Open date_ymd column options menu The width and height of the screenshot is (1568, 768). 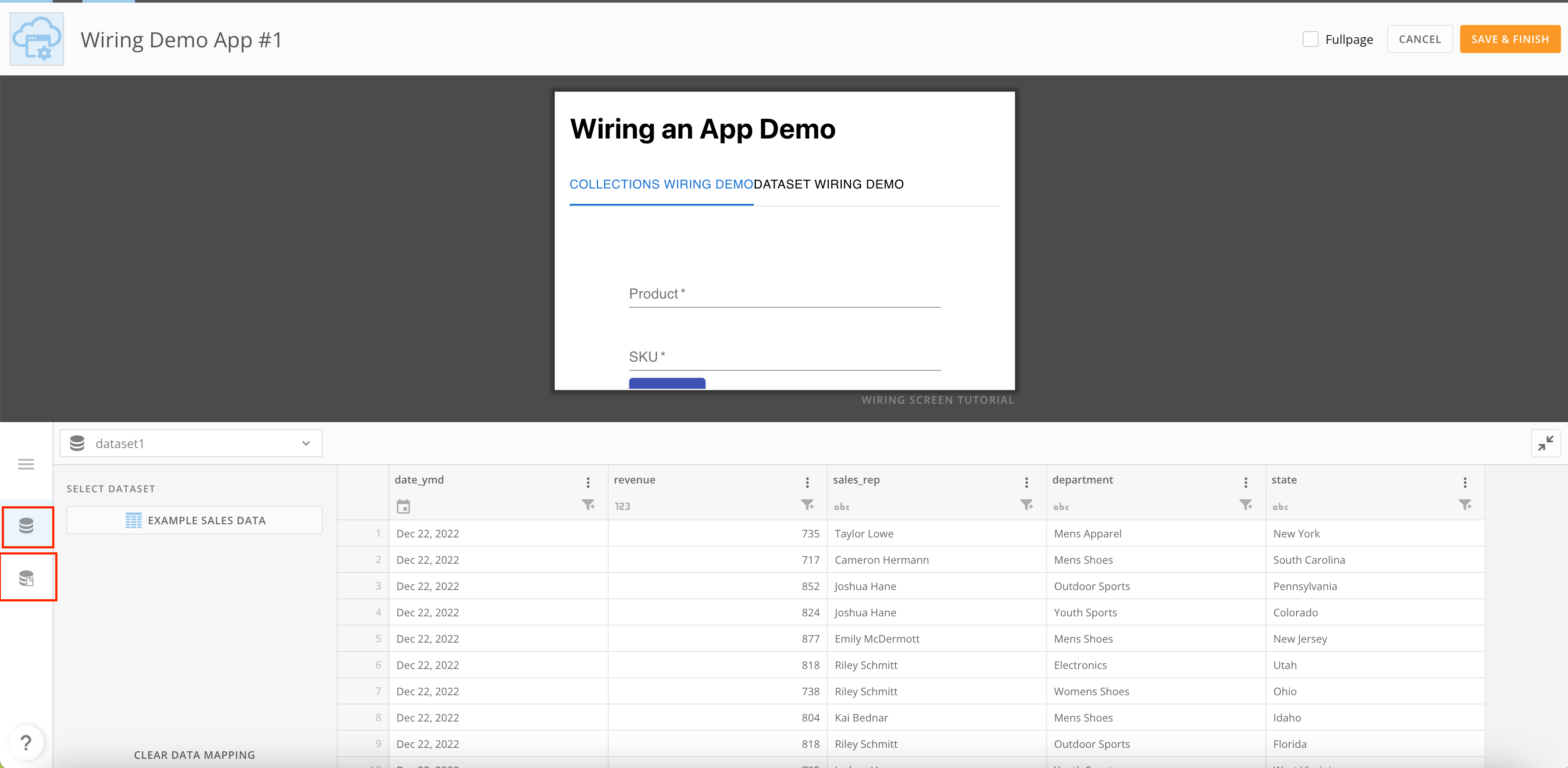pos(588,483)
